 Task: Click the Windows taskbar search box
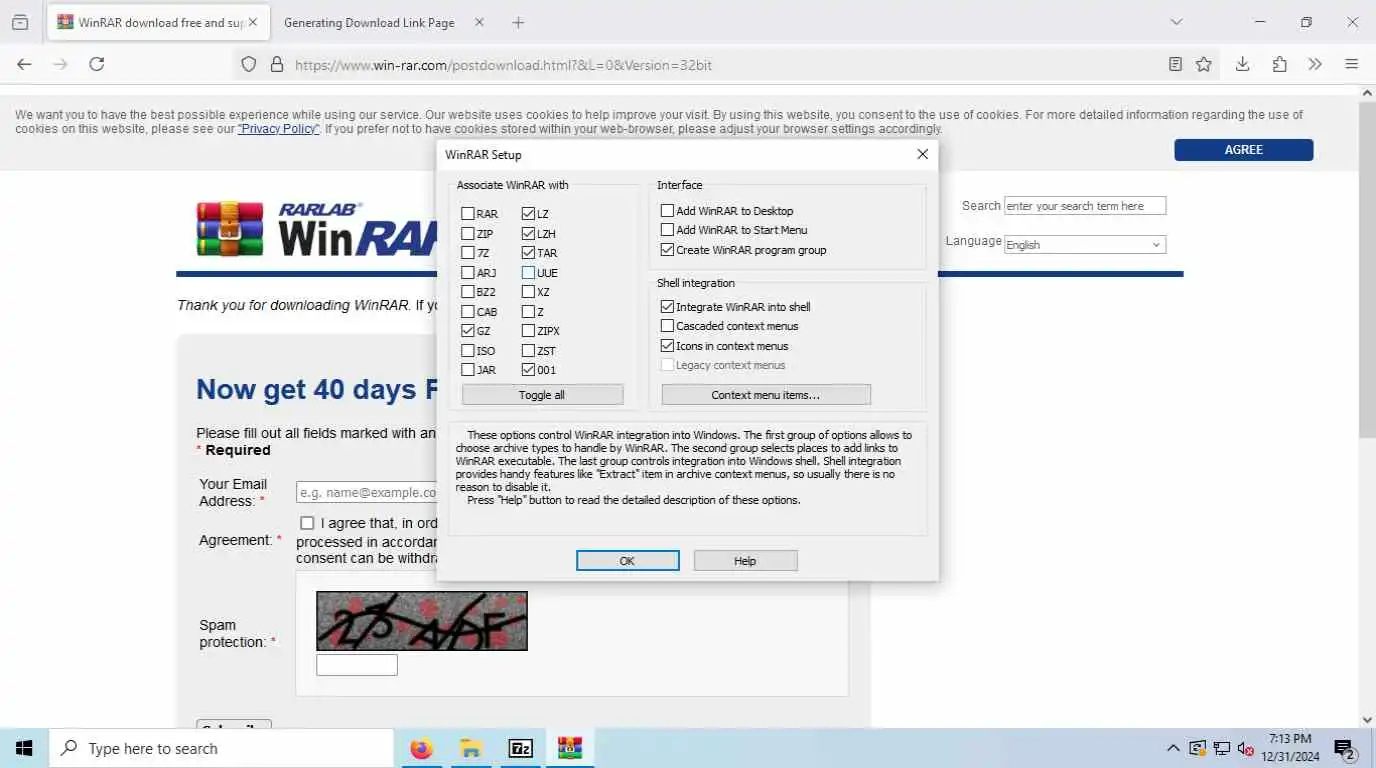point(221,748)
